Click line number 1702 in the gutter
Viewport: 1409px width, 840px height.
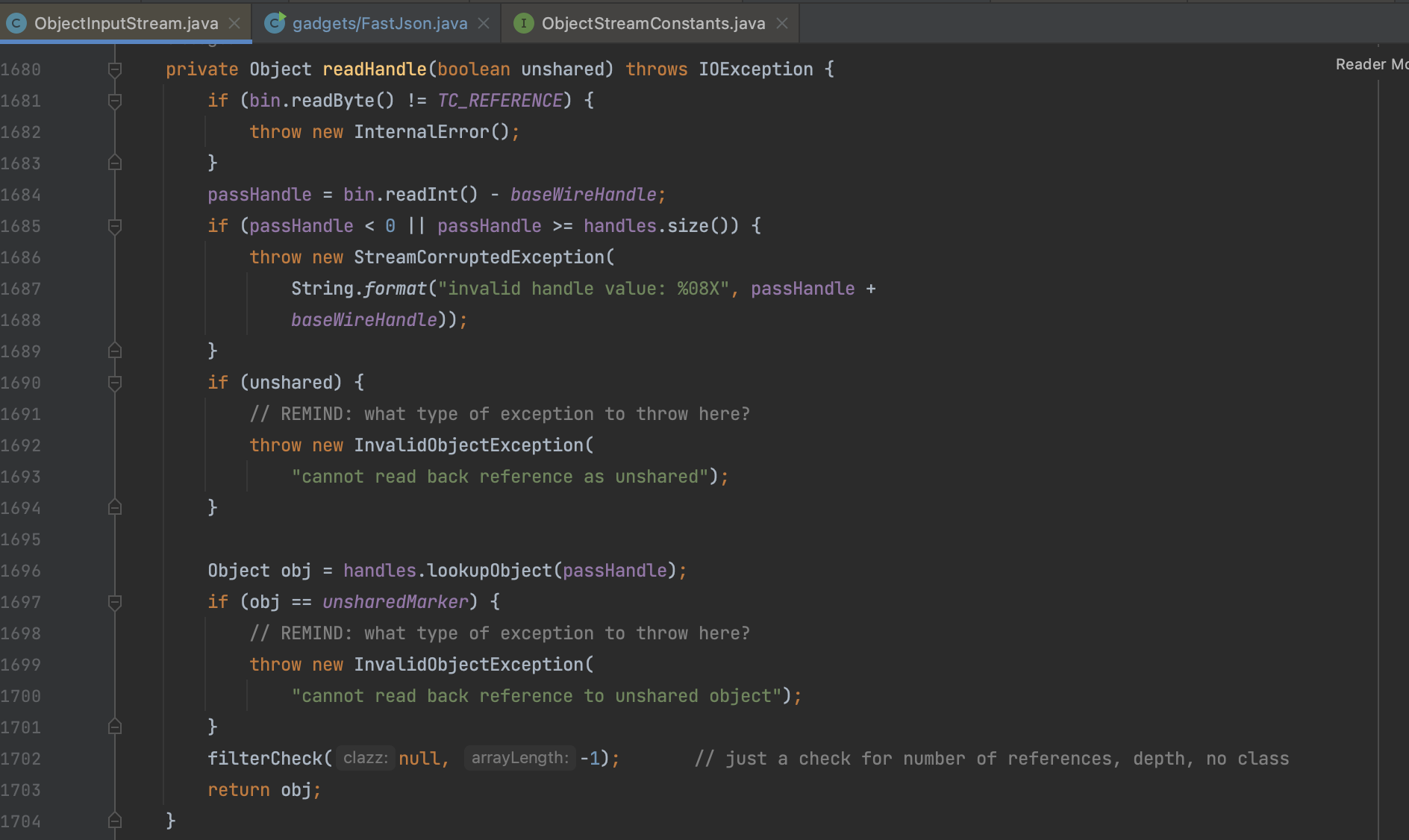(x=21, y=759)
